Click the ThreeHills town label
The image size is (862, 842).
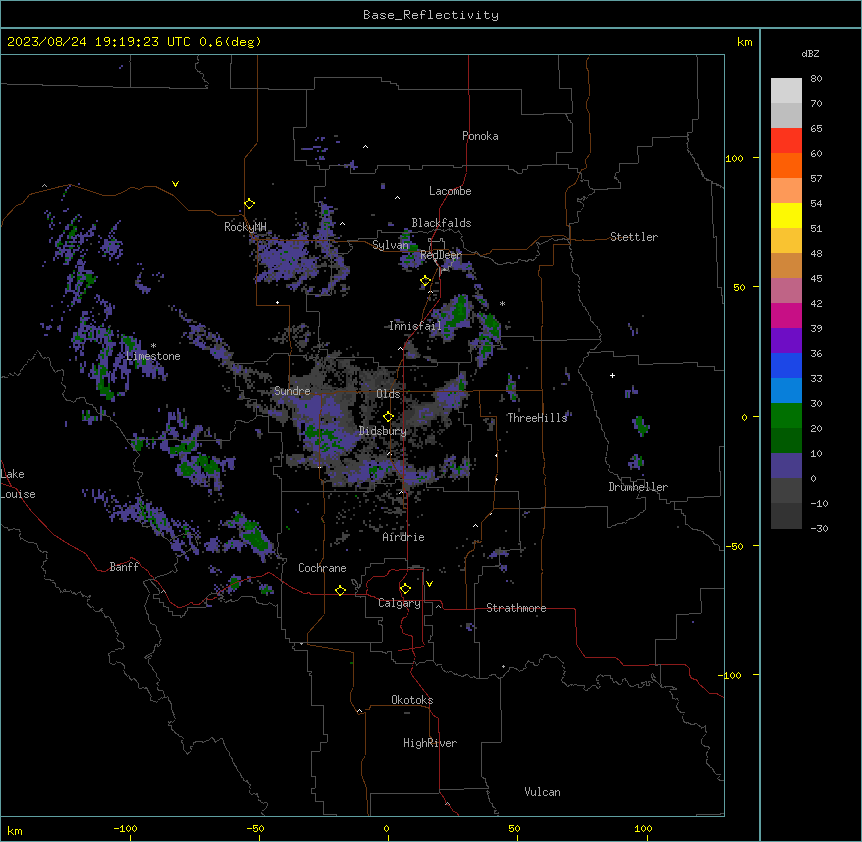pos(537,418)
